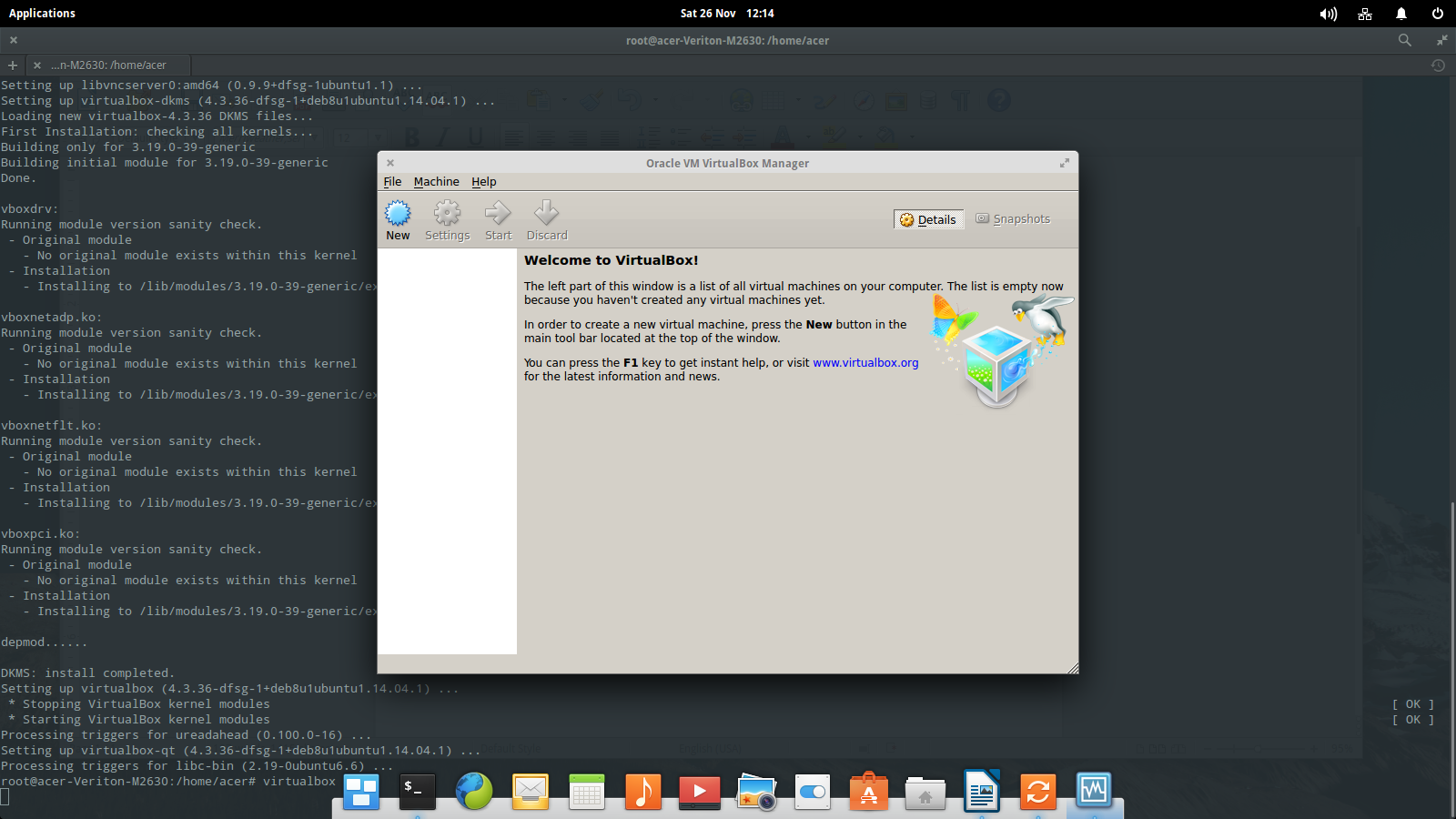Open System Monitor from the dock

pyautogui.click(x=1095, y=792)
